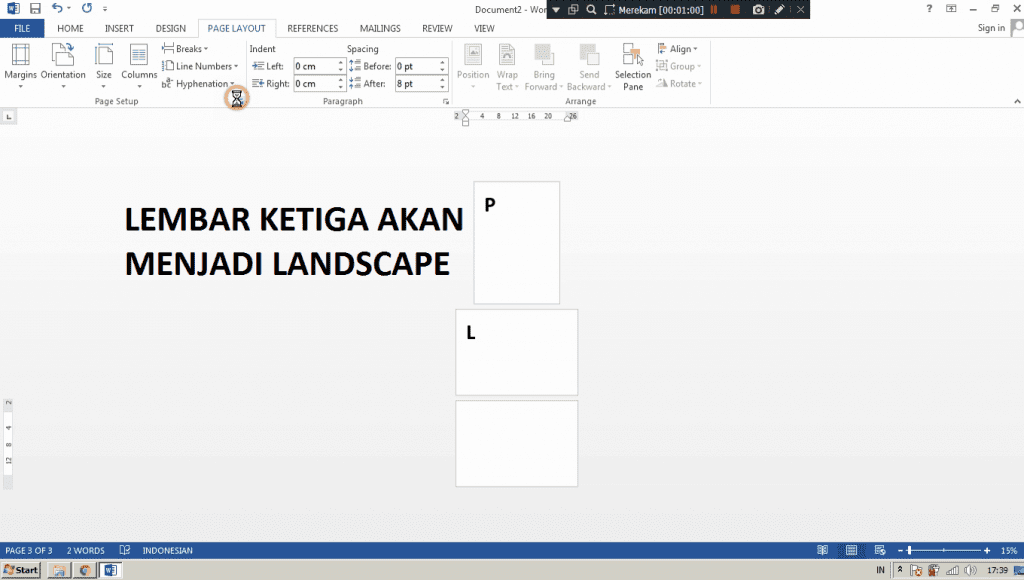Click the Spacing Before input field

click(x=415, y=66)
